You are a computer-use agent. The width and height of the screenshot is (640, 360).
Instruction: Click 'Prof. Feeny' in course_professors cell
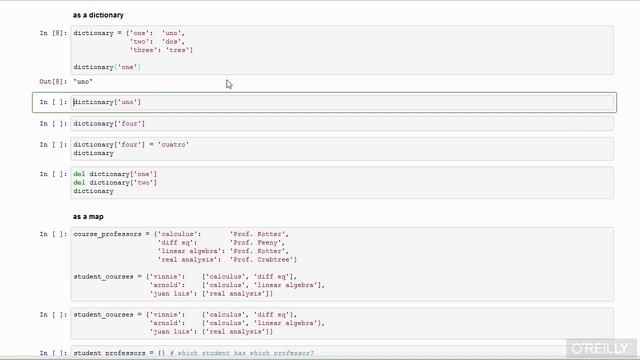pos(255,242)
